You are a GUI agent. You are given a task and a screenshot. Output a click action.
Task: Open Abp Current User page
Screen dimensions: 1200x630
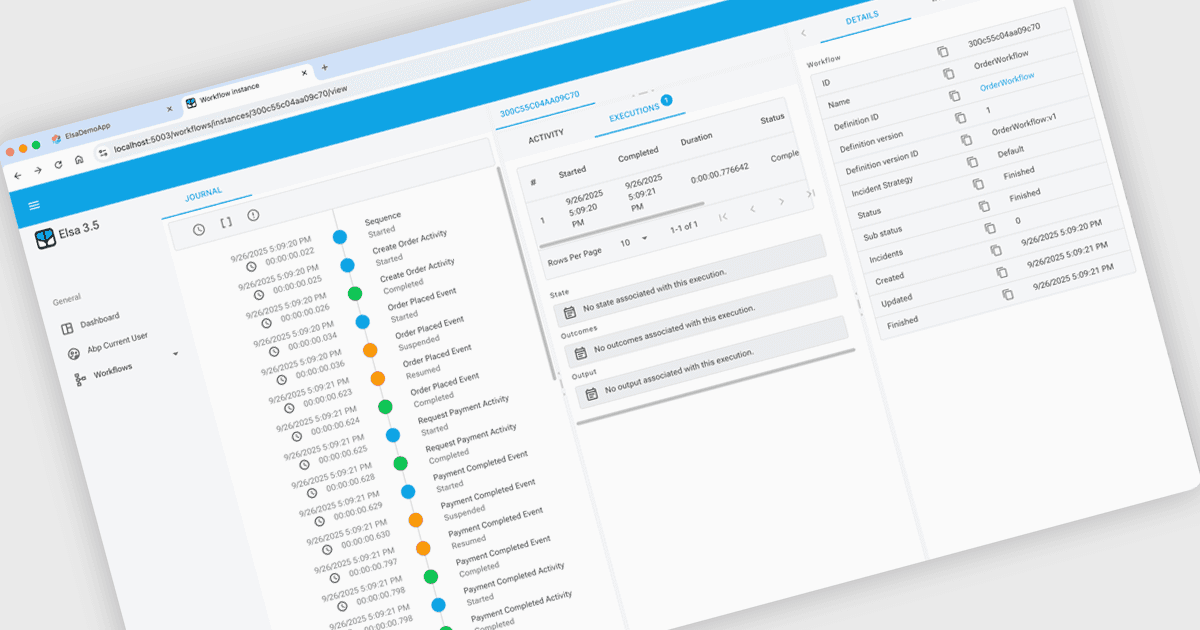(x=117, y=341)
